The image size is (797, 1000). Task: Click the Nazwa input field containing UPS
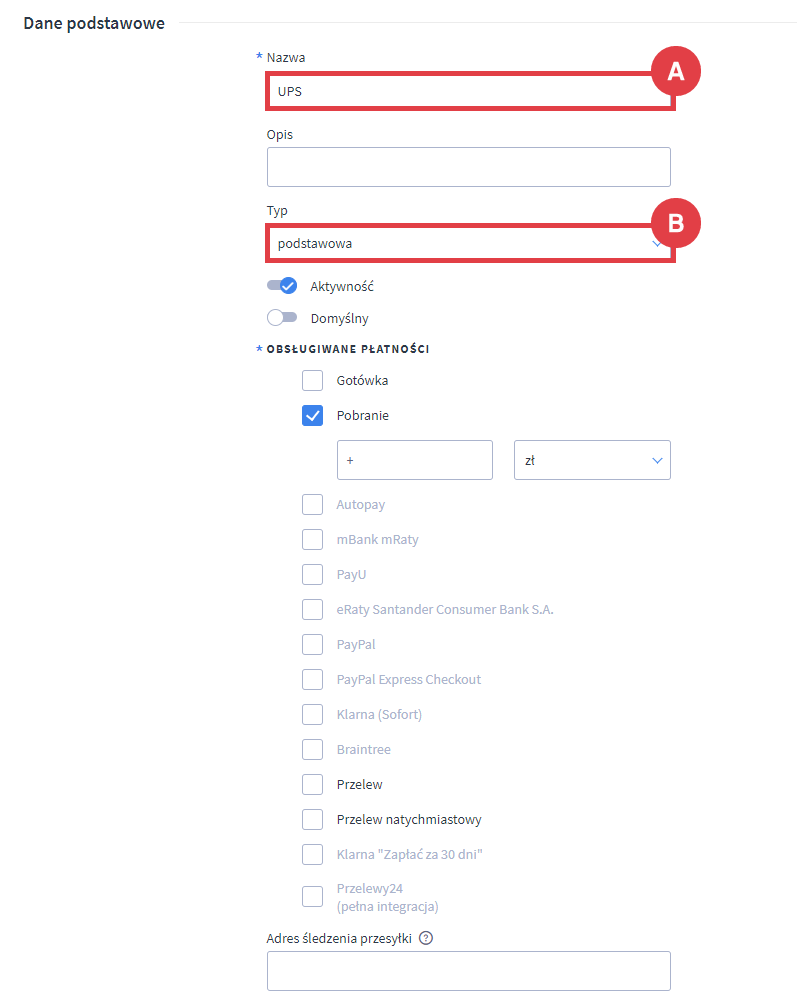point(469,91)
